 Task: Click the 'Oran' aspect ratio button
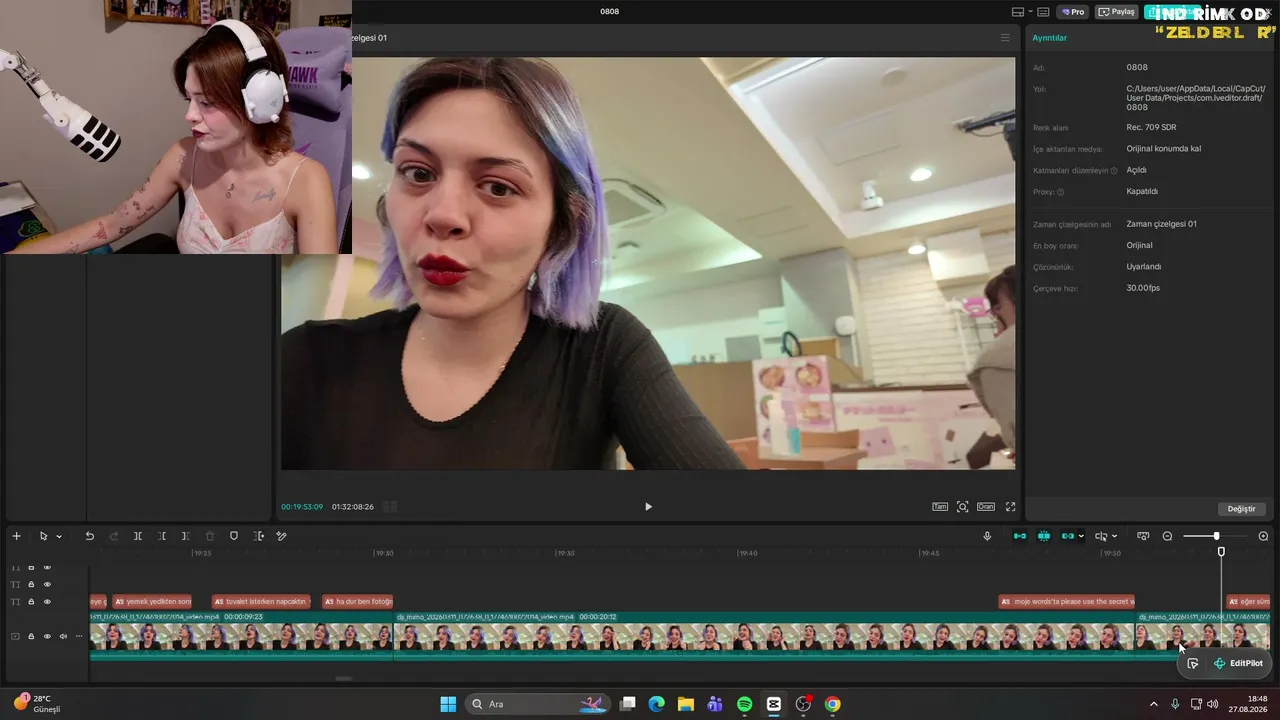coord(986,507)
